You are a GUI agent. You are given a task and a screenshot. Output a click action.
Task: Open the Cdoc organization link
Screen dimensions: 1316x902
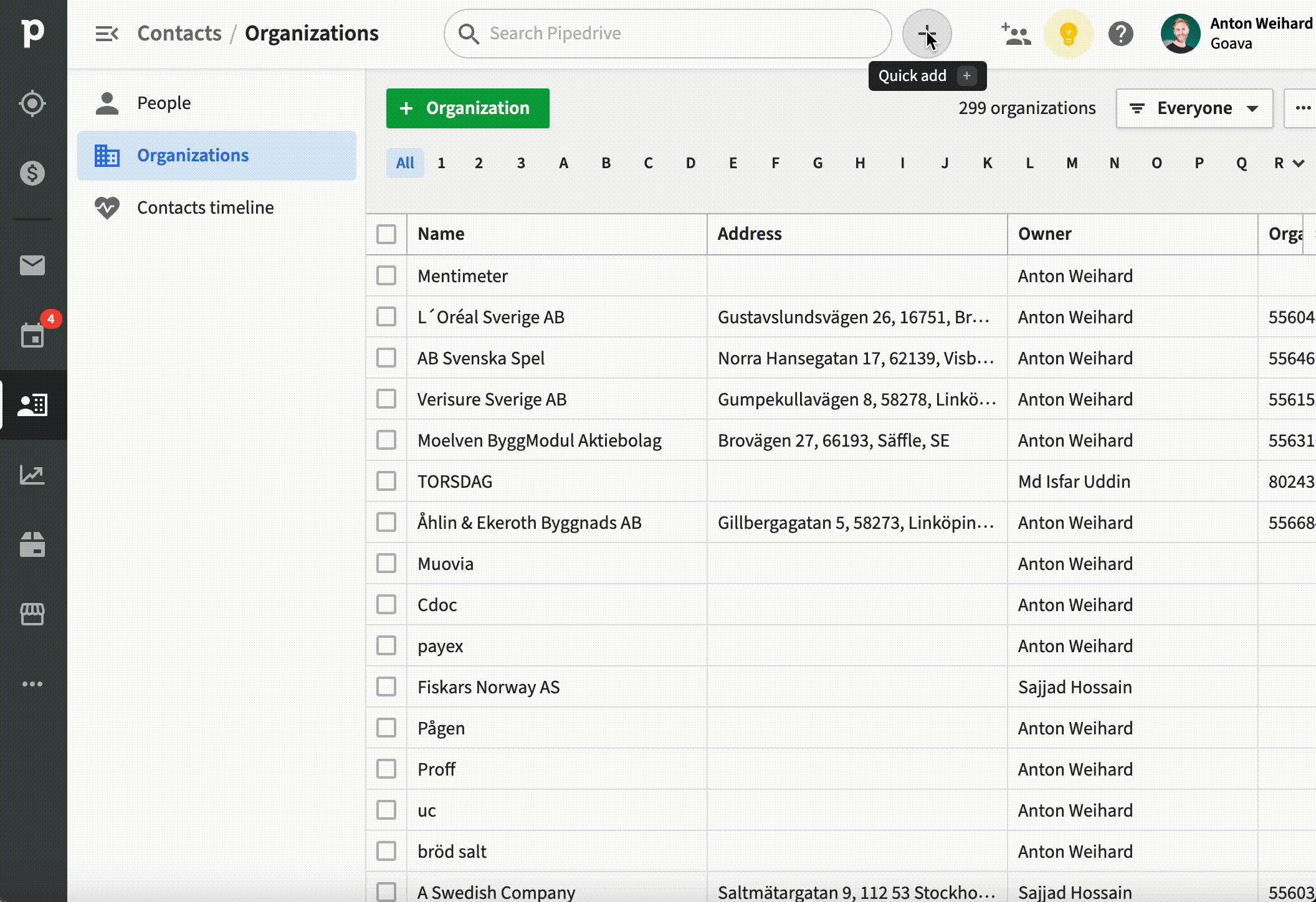[x=437, y=605]
